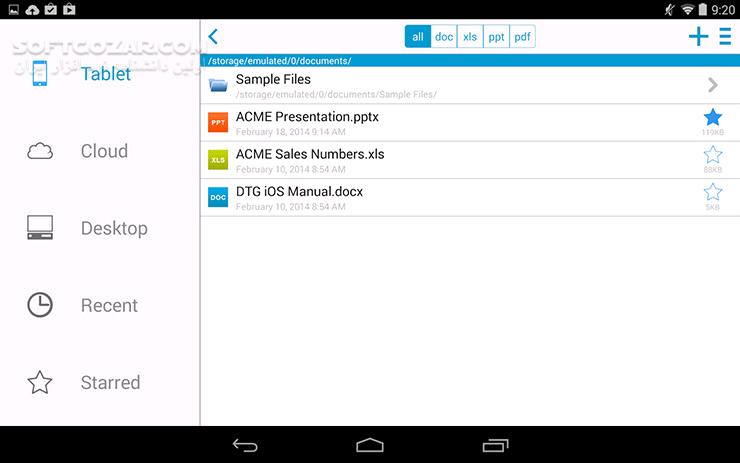The height and width of the screenshot is (463, 740).
Task: Select the Cloud icon in sidebar
Action: (x=40, y=151)
